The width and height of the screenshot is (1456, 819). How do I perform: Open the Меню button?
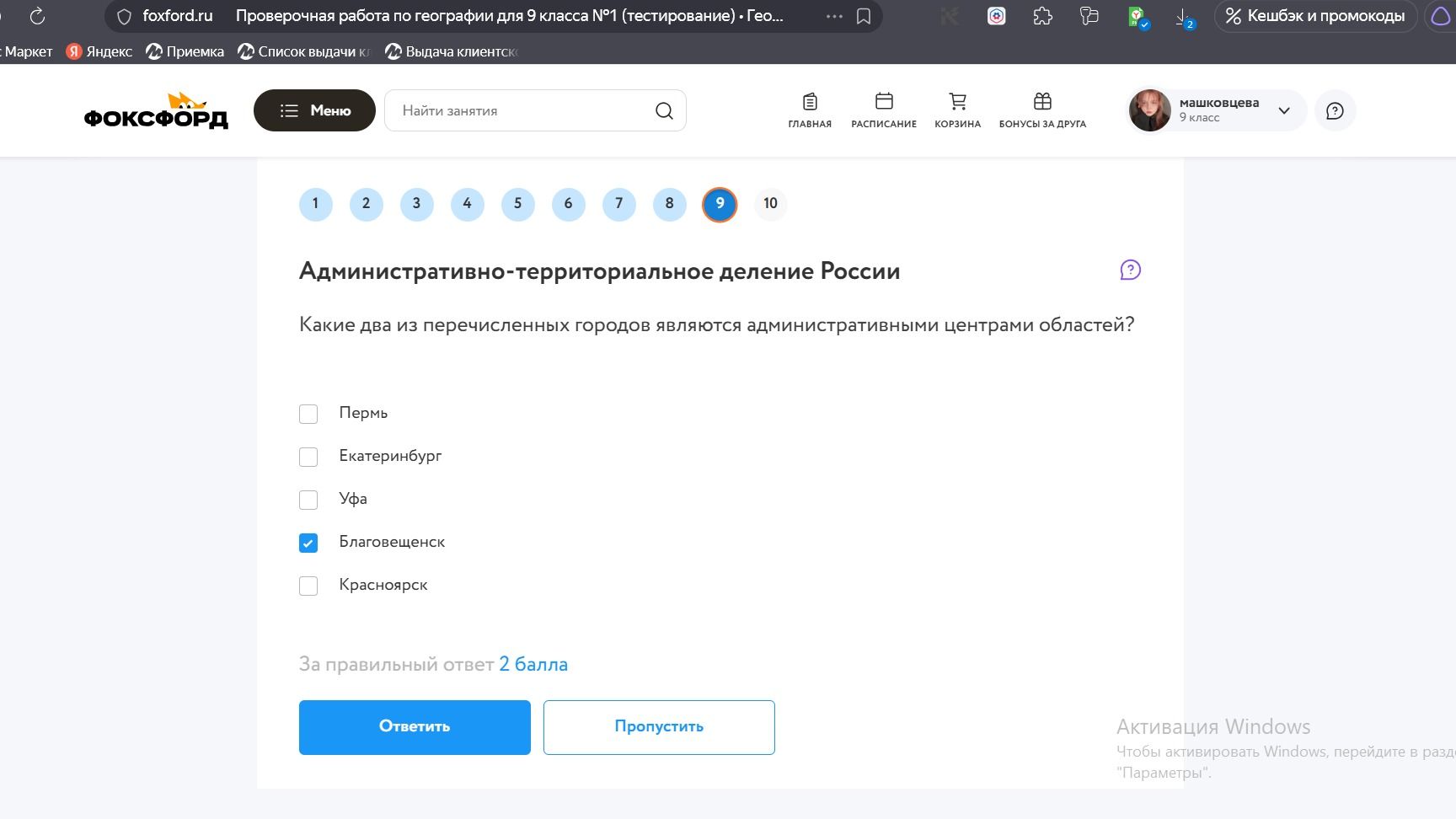[314, 110]
